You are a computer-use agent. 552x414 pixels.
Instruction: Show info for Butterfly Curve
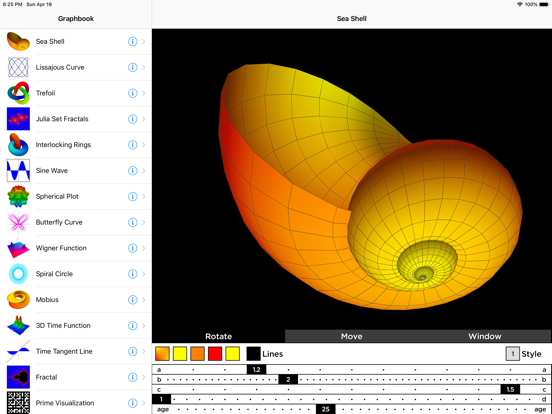tap(132, 222)
